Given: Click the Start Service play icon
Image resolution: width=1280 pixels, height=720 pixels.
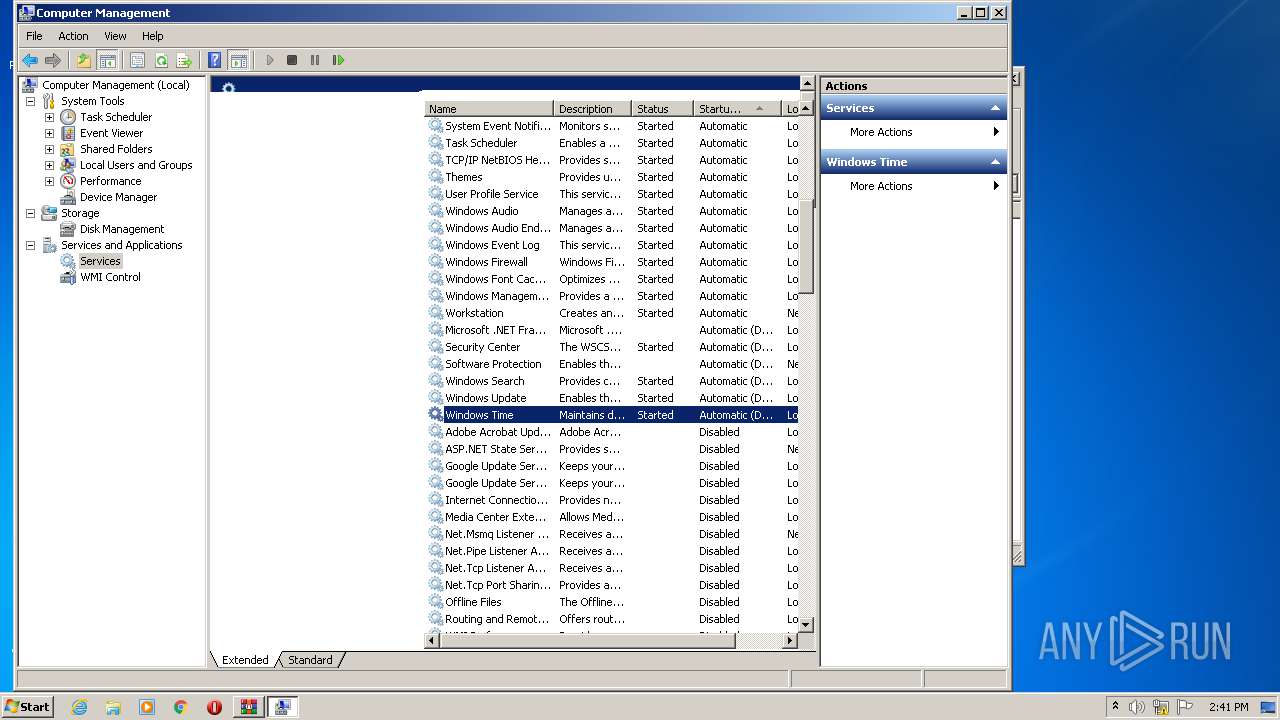Looking at the screenshot, I should (x=269, y=60).
